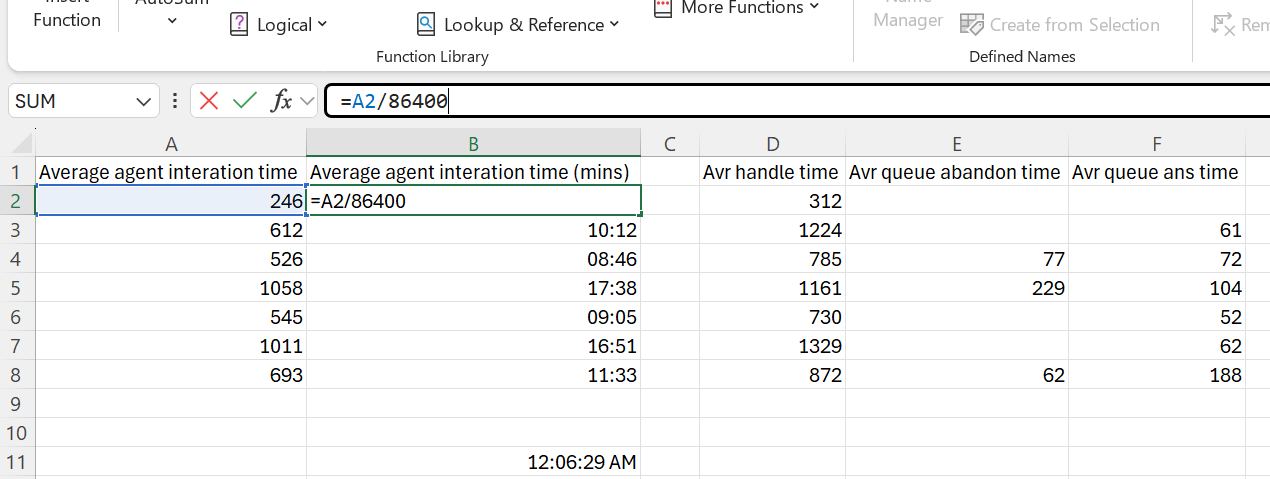Click the 'Avr queue abandon time' header cell

coord(956,172)
